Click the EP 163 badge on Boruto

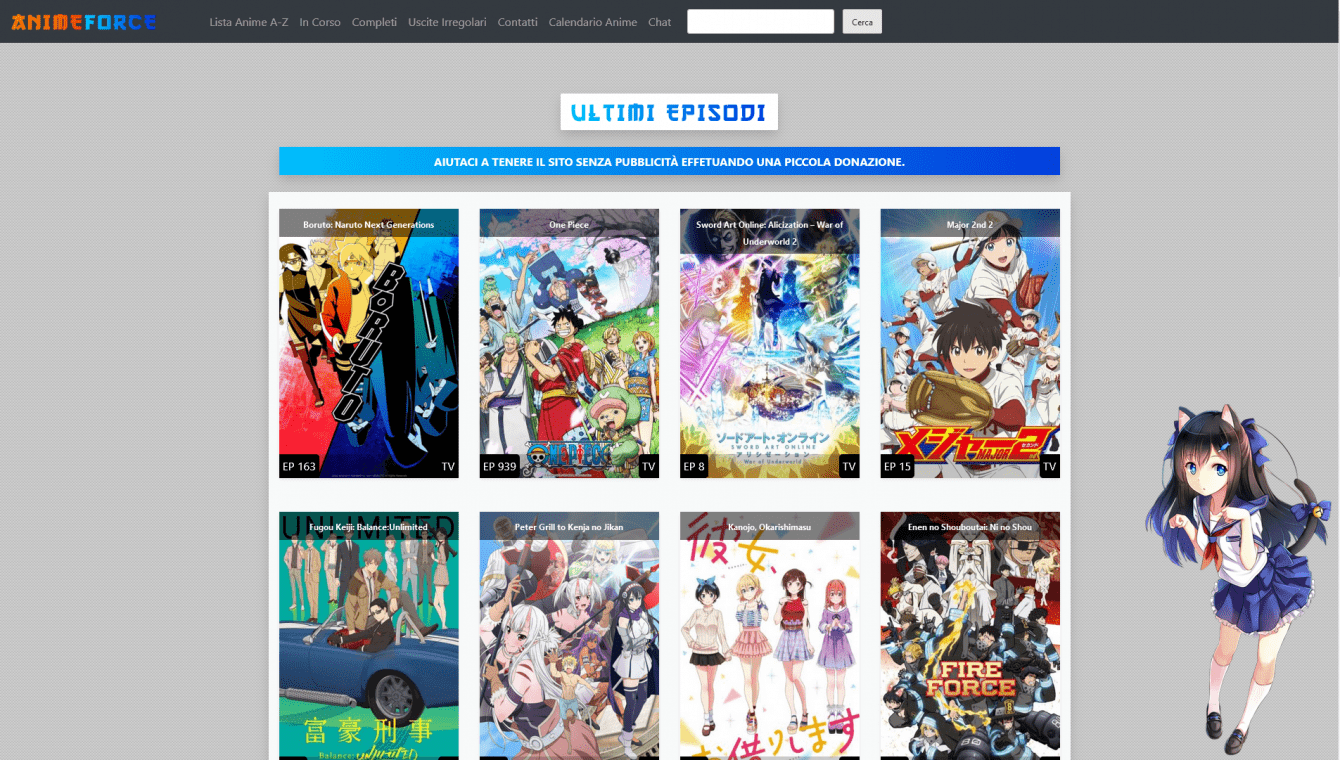[299, 466]
